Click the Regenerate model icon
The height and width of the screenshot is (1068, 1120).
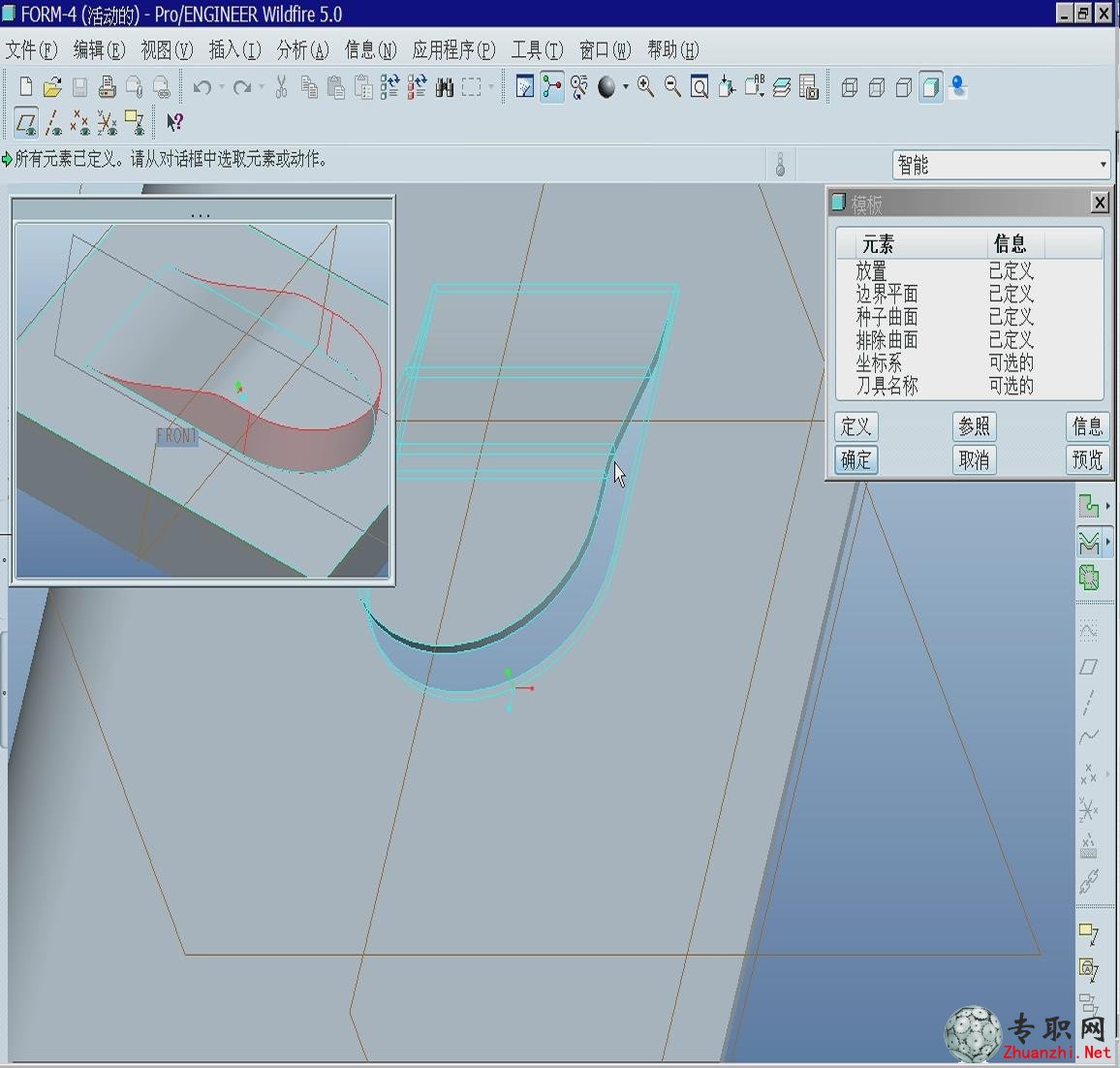(x=390, y=87)
